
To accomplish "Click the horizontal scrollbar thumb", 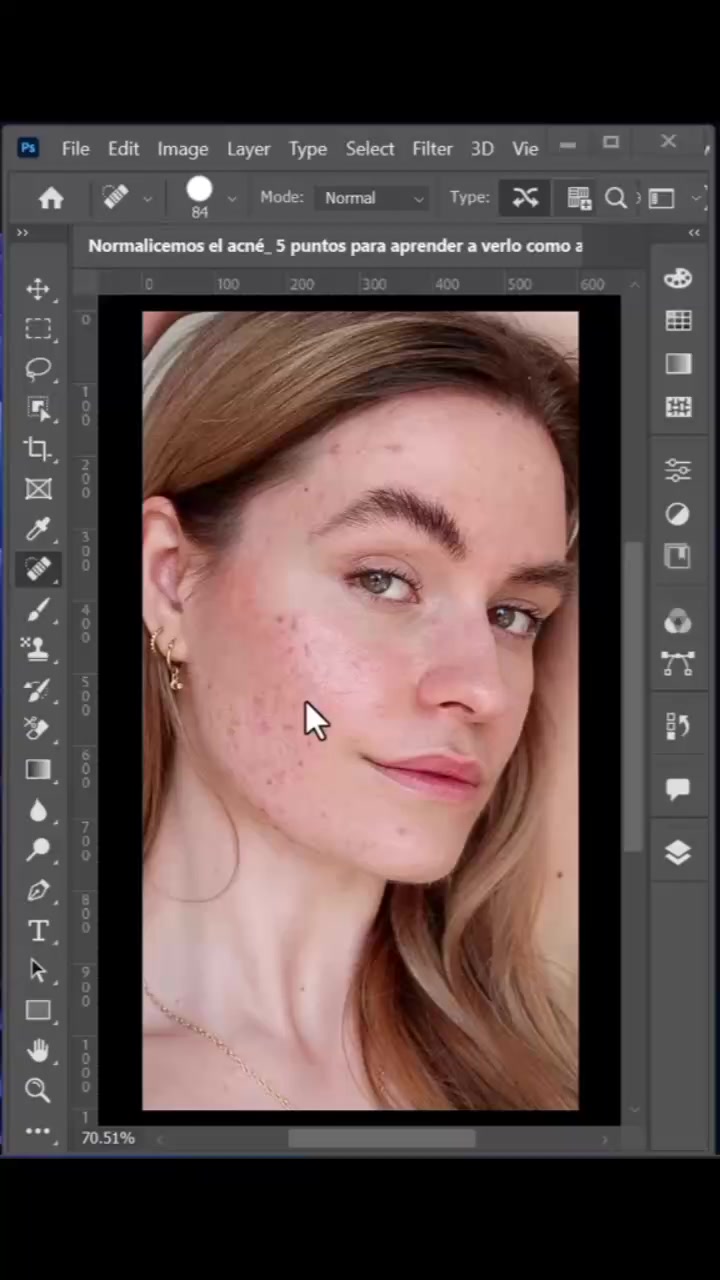I will 382,1139.
